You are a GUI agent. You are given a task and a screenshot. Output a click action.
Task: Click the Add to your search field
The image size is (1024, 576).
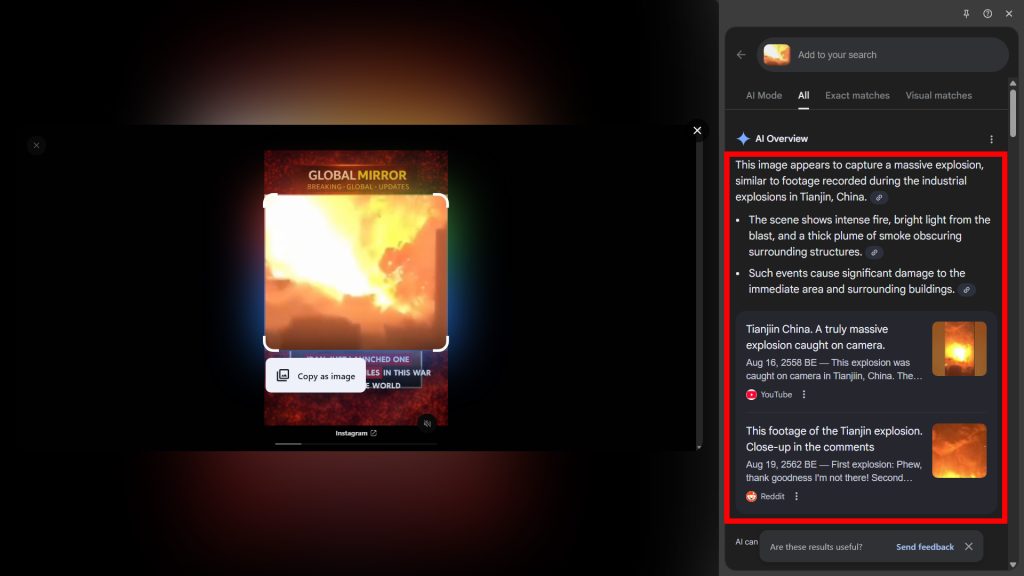[x=882, y=55]
